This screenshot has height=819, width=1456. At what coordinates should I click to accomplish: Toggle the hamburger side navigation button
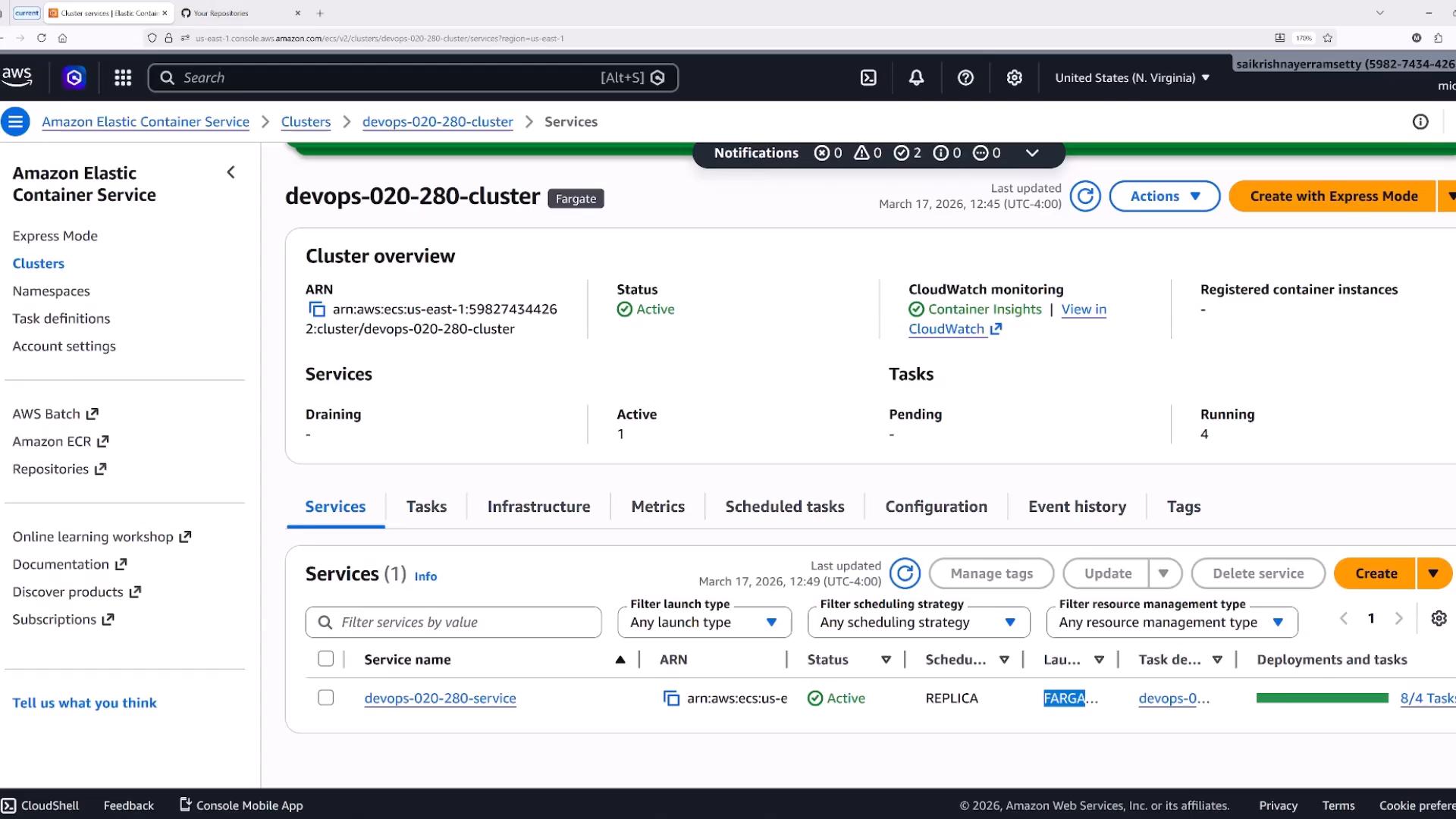click(x=15, y=121)
